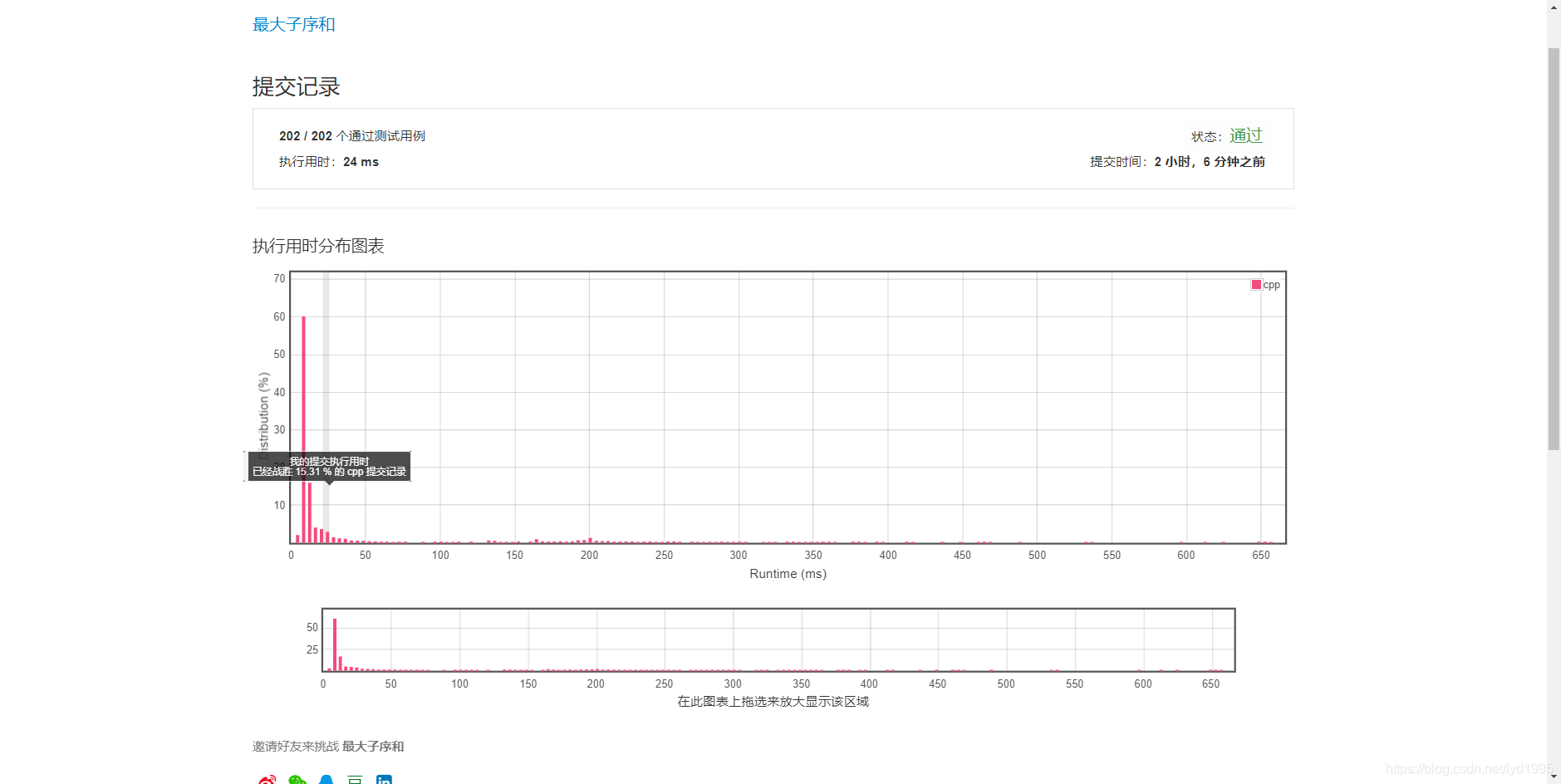
Task: Click the 执行用时分布图表 heading
Action: (x=318, y=246)
